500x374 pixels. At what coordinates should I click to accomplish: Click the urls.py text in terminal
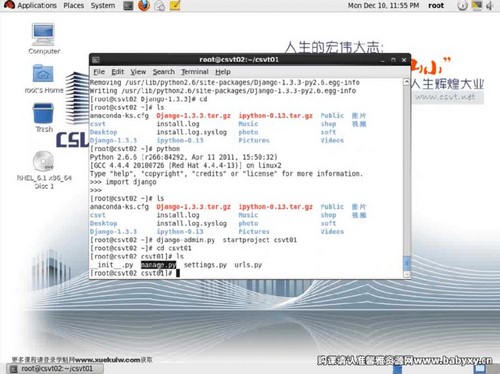click(248, 265)
